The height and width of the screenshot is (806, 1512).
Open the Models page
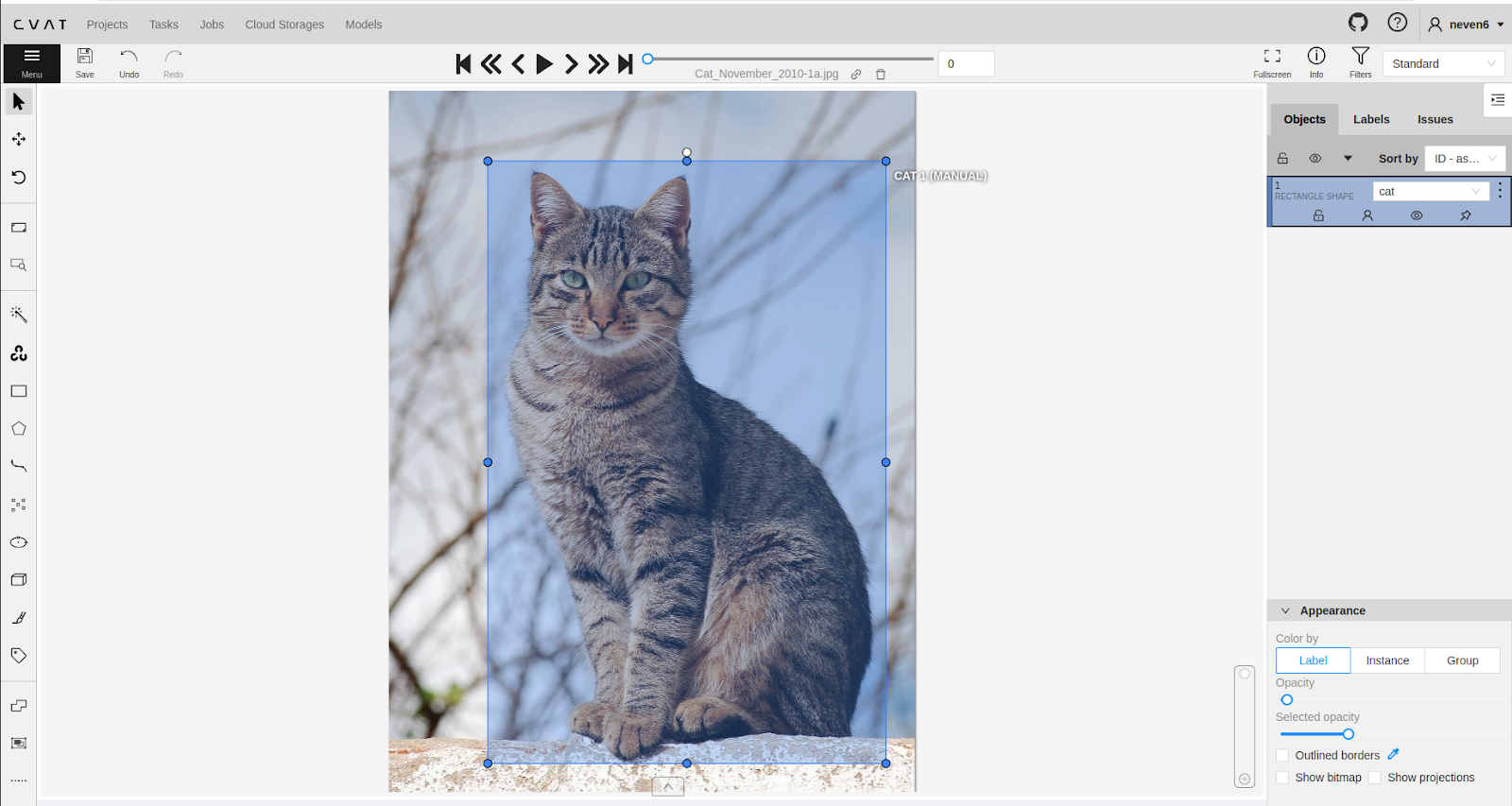tap(364, 25)
